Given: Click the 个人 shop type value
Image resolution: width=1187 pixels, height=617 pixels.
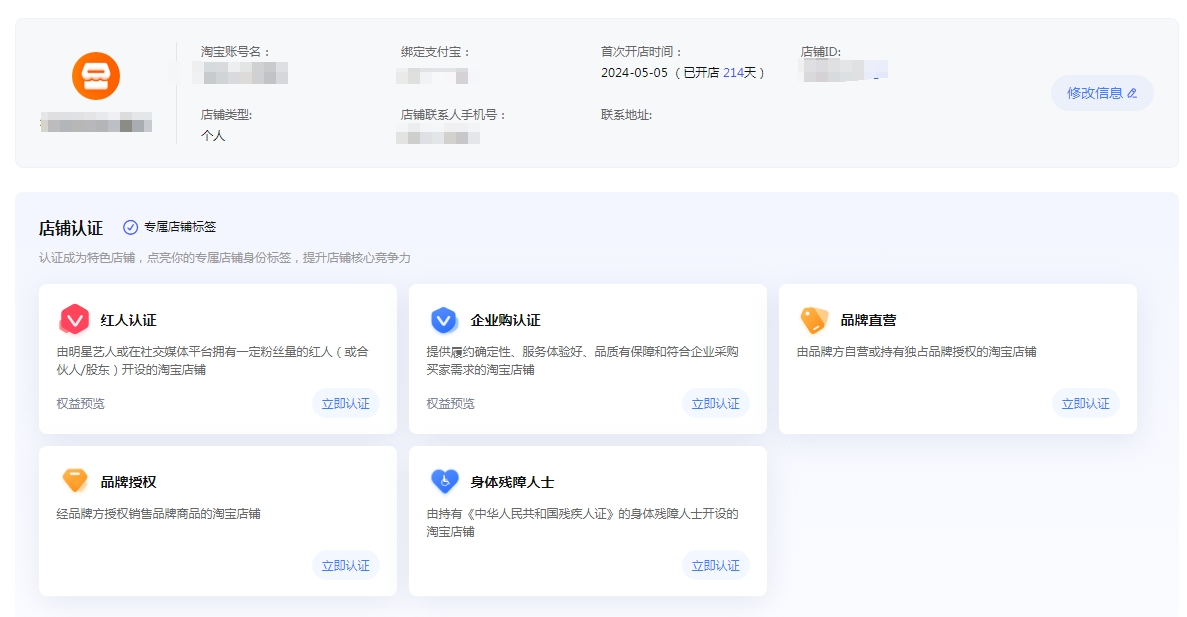Looking at the screenshot, I should coord(213,136).
